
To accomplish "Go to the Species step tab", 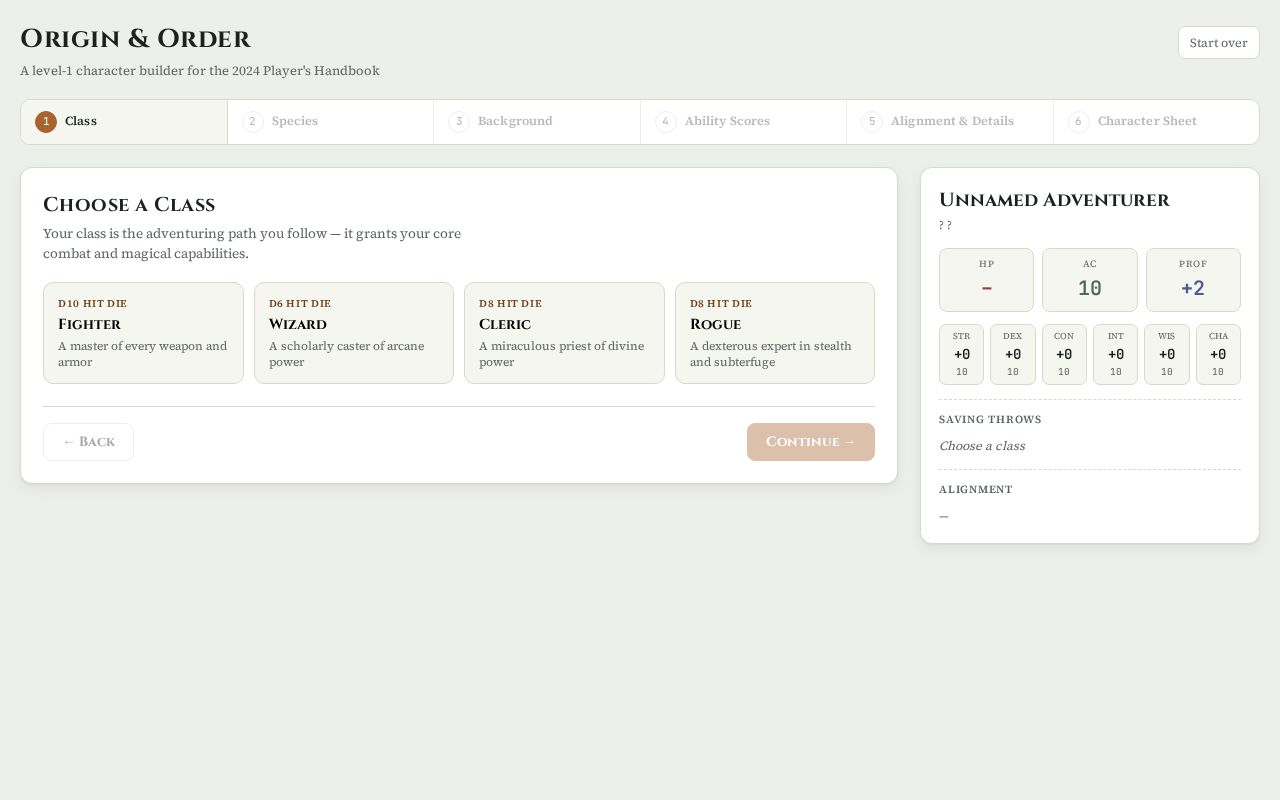I will (x=331, y=122).
